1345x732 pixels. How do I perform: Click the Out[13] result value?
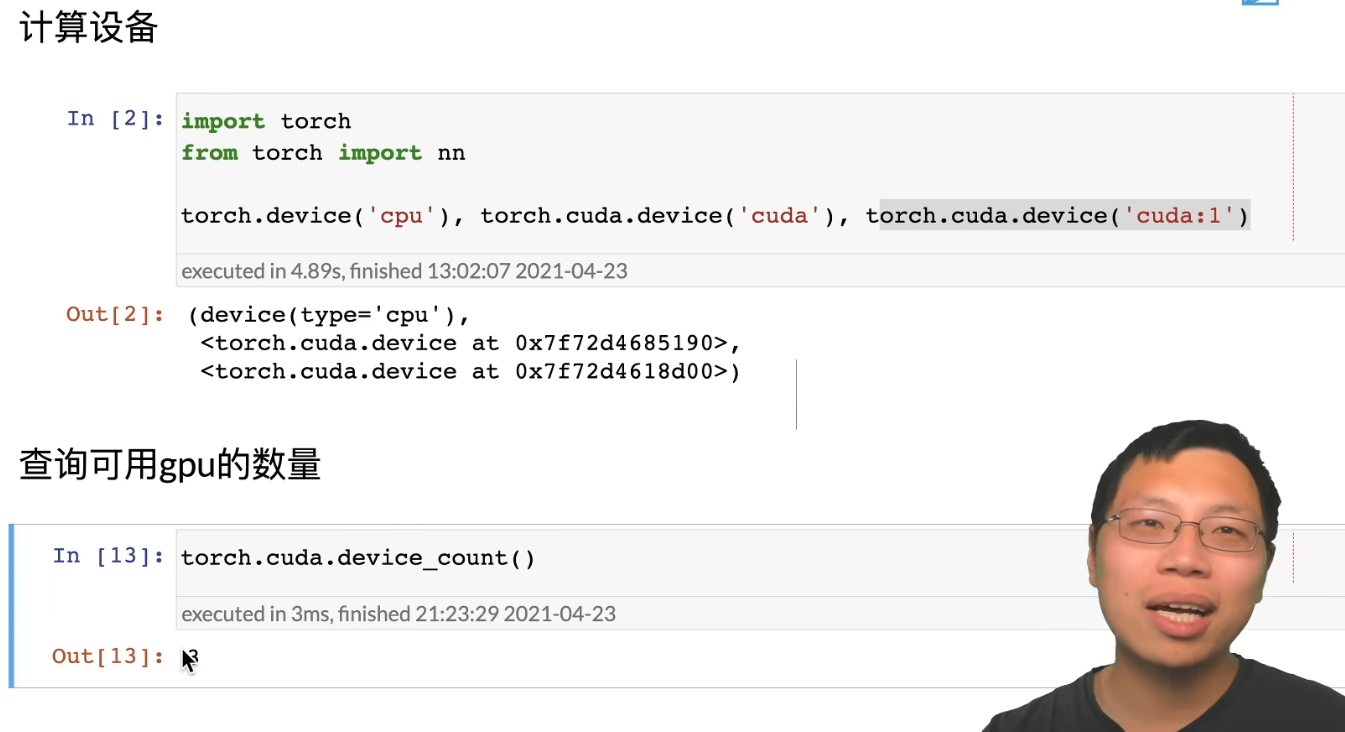pyautogui.click(x=191, y=657)
